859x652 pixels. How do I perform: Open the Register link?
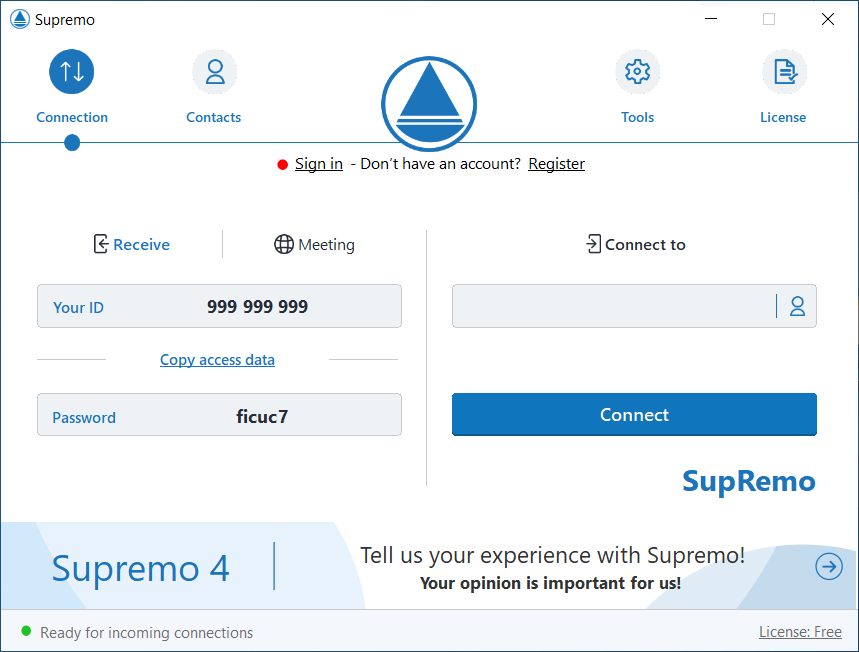coord(556,163)
